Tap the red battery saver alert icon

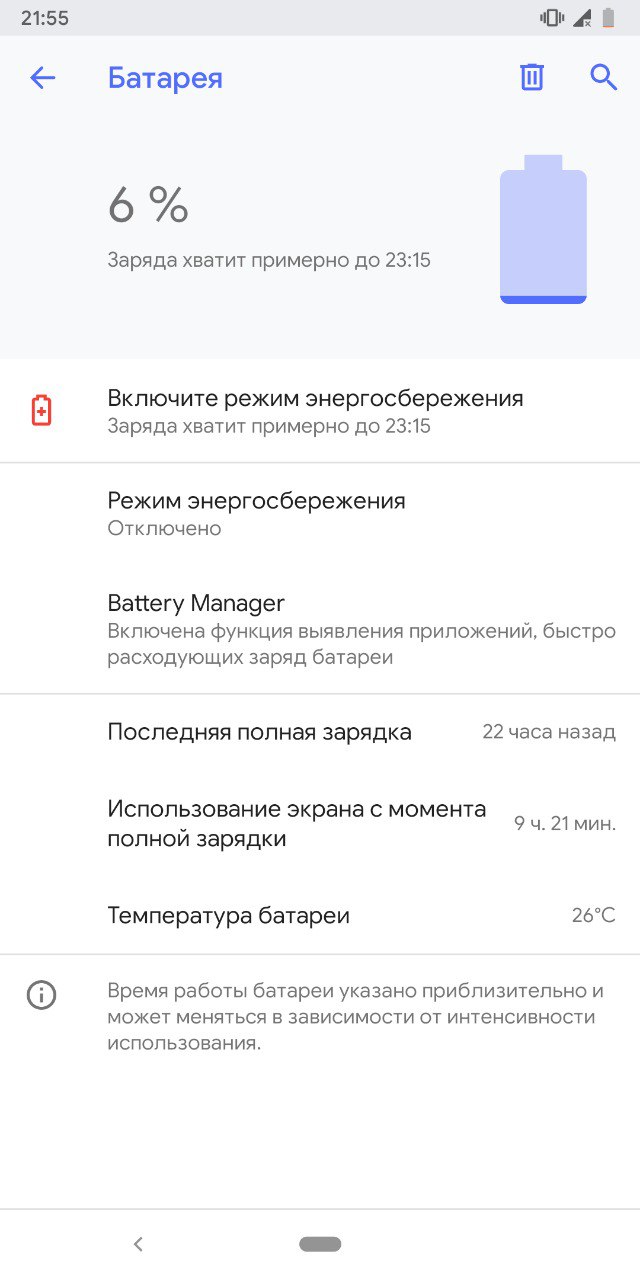coord(41,410)
